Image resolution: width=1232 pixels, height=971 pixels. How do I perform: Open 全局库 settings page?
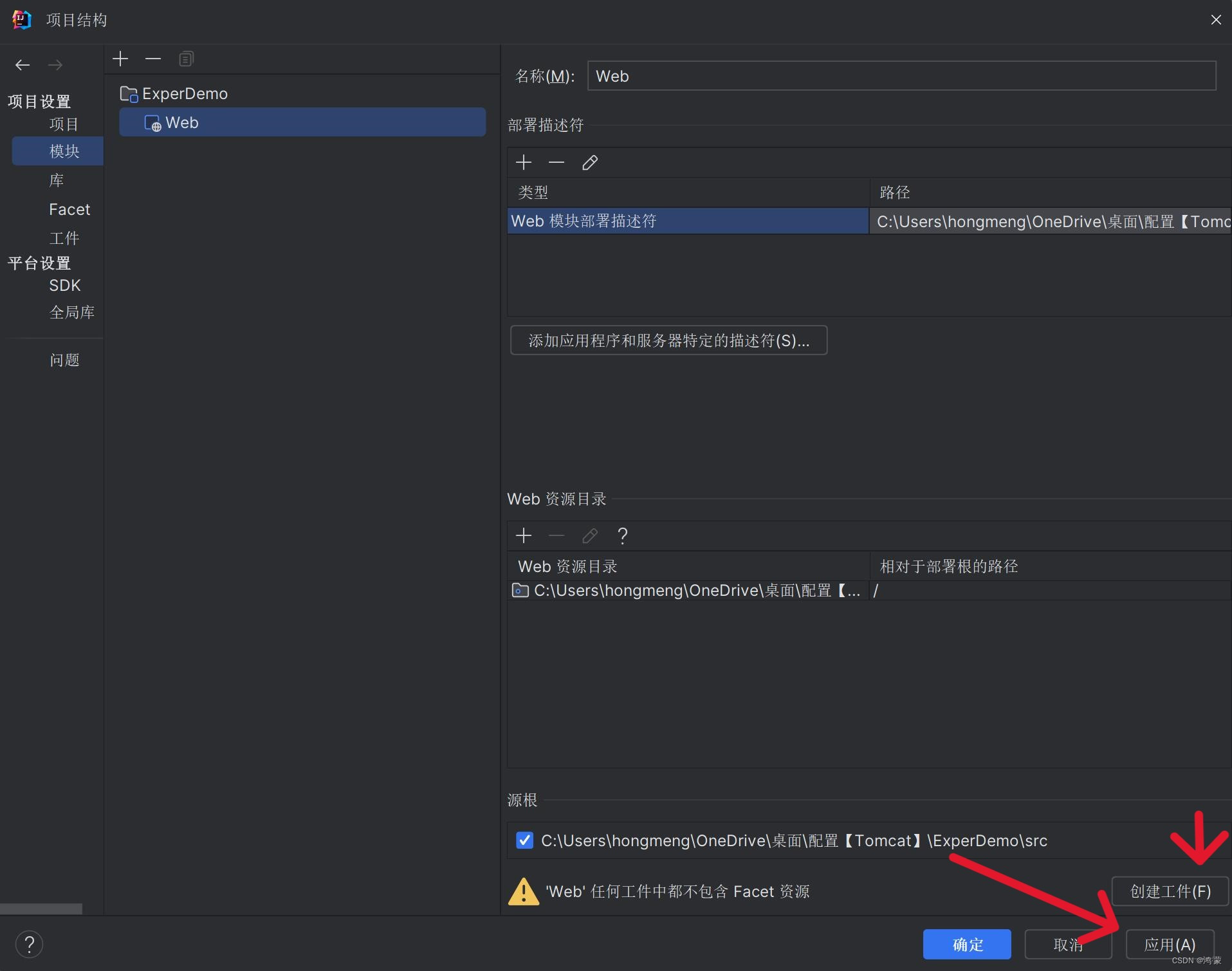pyautogui.click(x=71, y=313)
